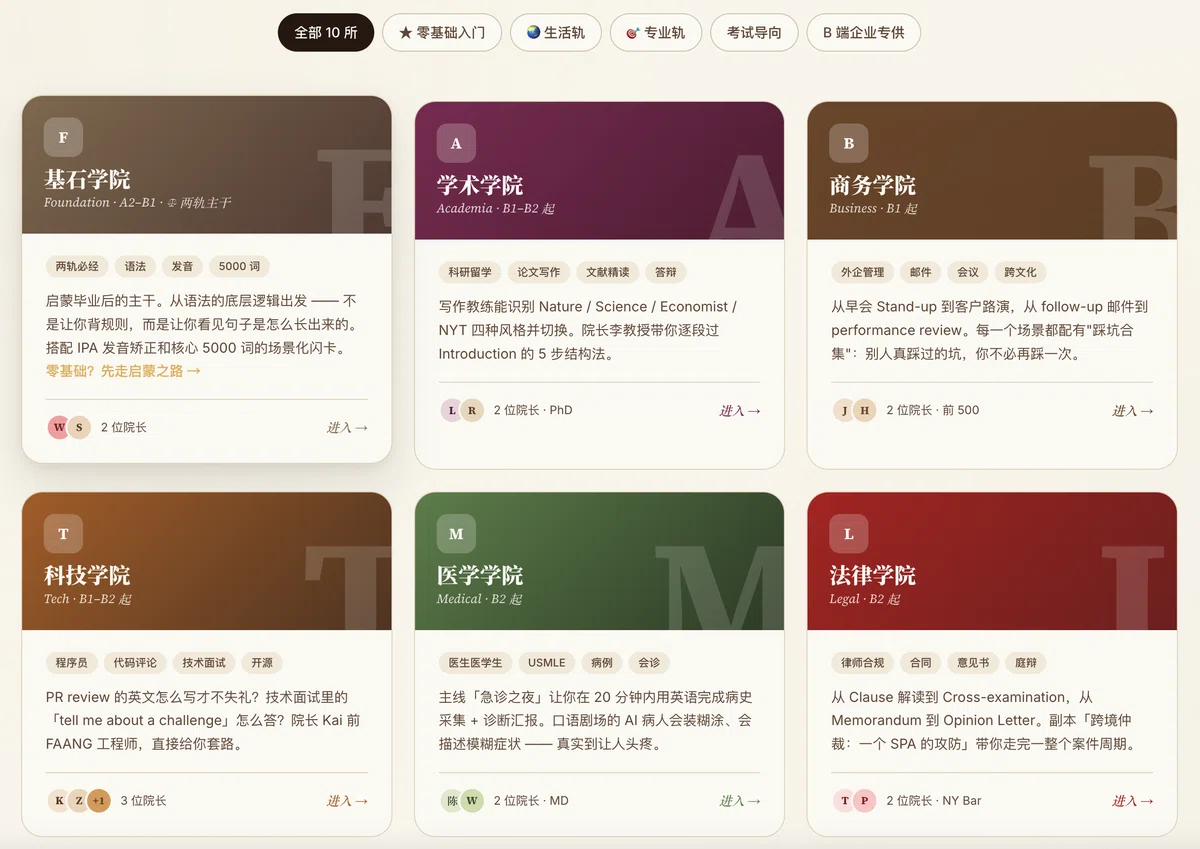Click the T avatar on 法律学院 card
The image size is (1200, 849).
(x=845, y=801)
